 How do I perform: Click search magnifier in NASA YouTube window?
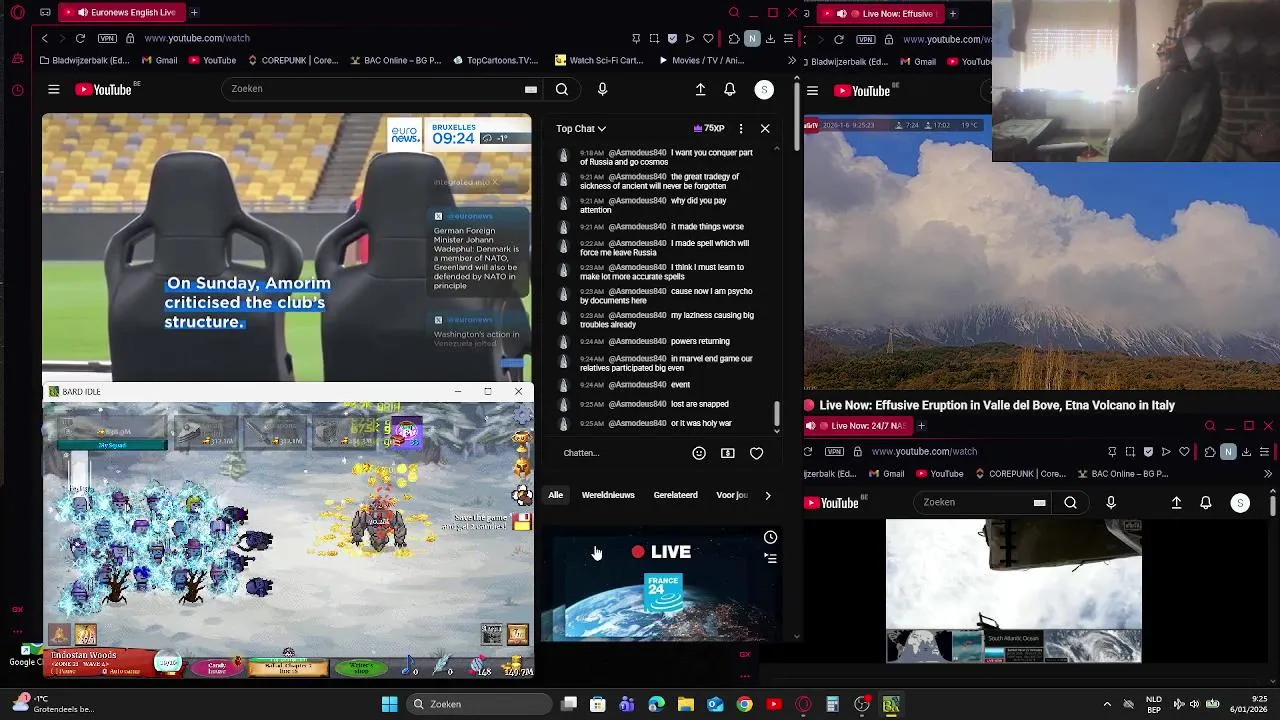click(1071, 503)
